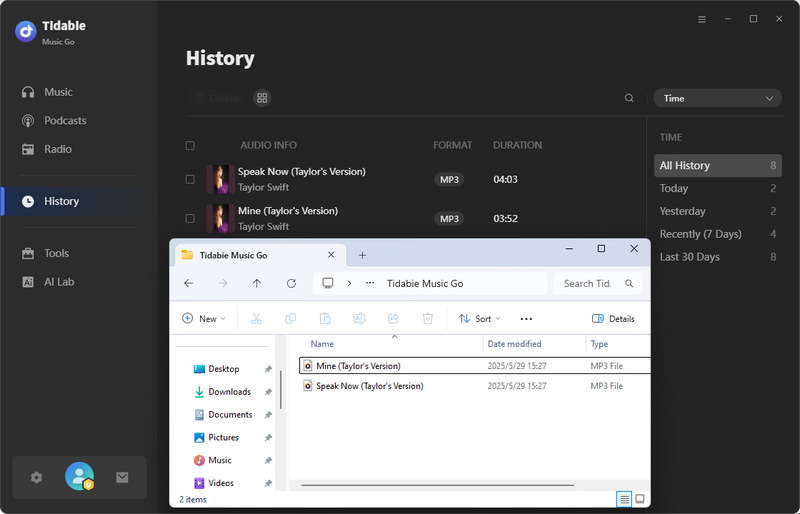Click the Share icon
This screenshot has height=514, width=800.
tap(393, 319)
